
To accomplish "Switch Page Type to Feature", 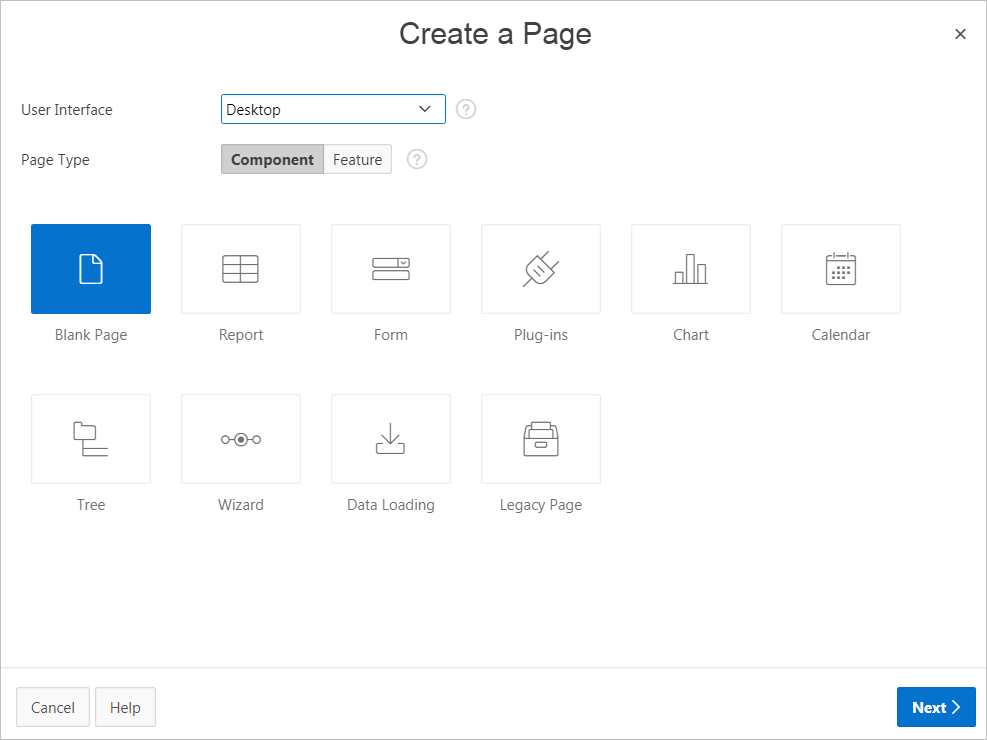I will [x=357, y=160].
